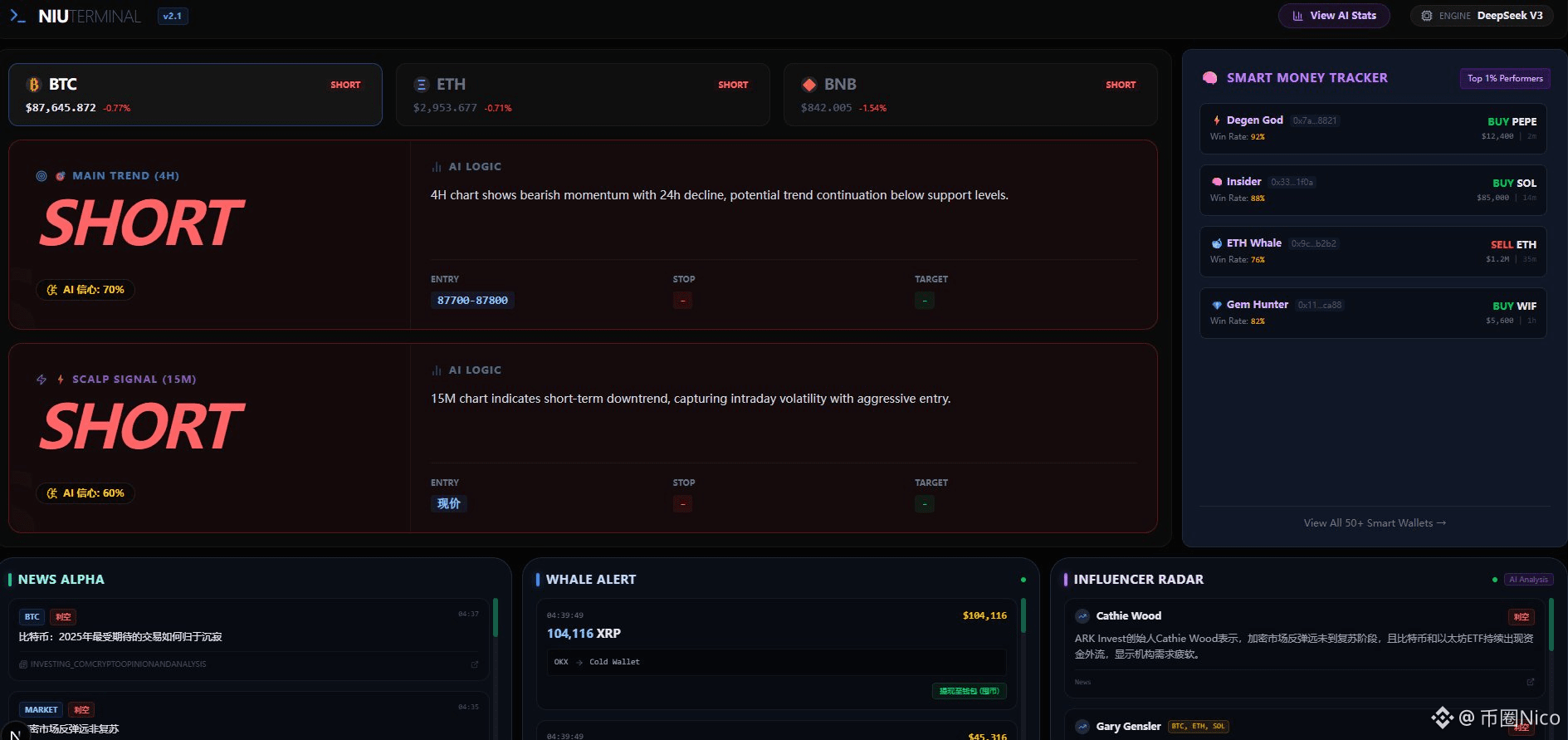Click the NIU Terminal prompt logo icon
The width and height of the screenshot is (1568, 740).
coord(18,17)
